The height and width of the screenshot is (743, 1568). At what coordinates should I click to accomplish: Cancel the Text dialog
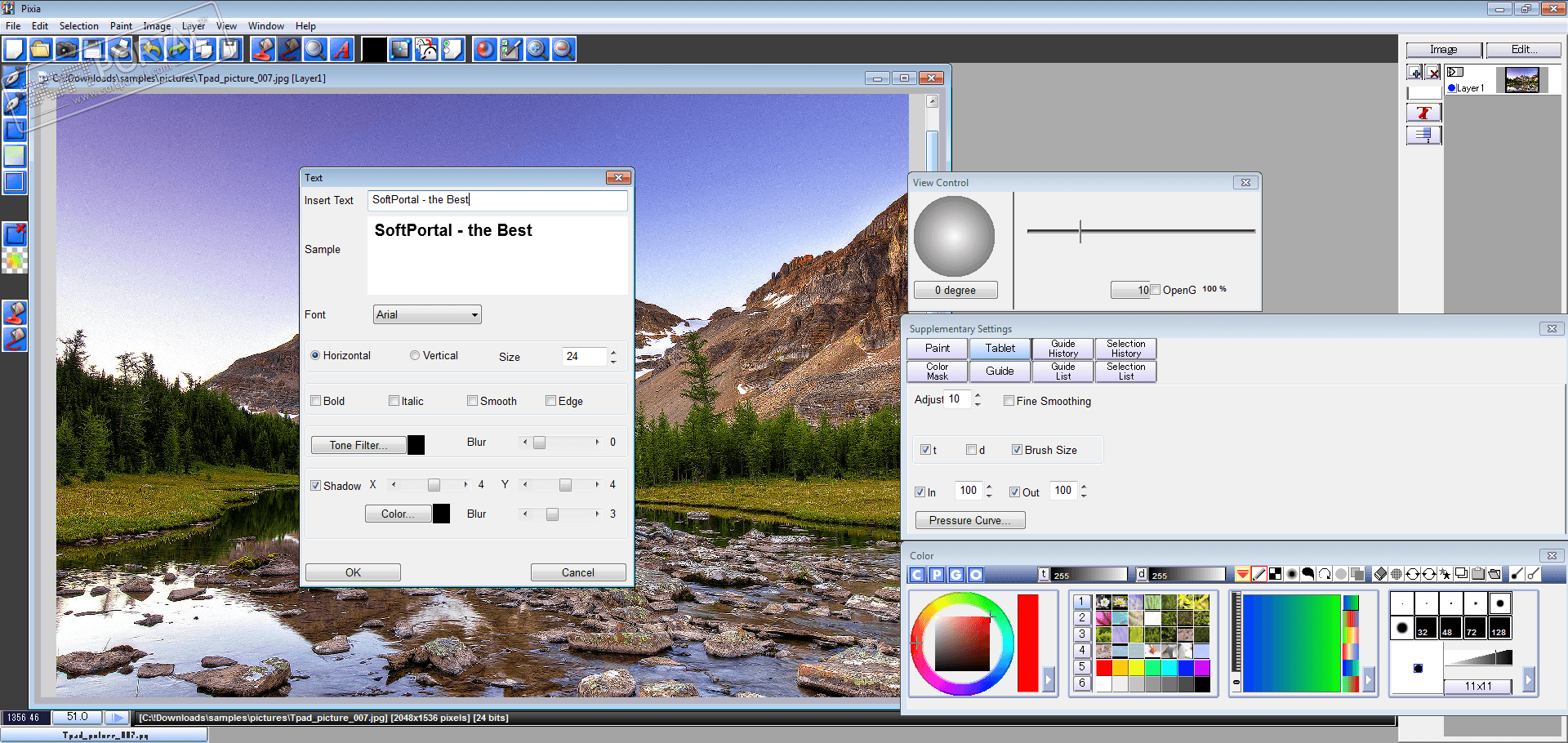pyautogui.click(x=578, y=572)
